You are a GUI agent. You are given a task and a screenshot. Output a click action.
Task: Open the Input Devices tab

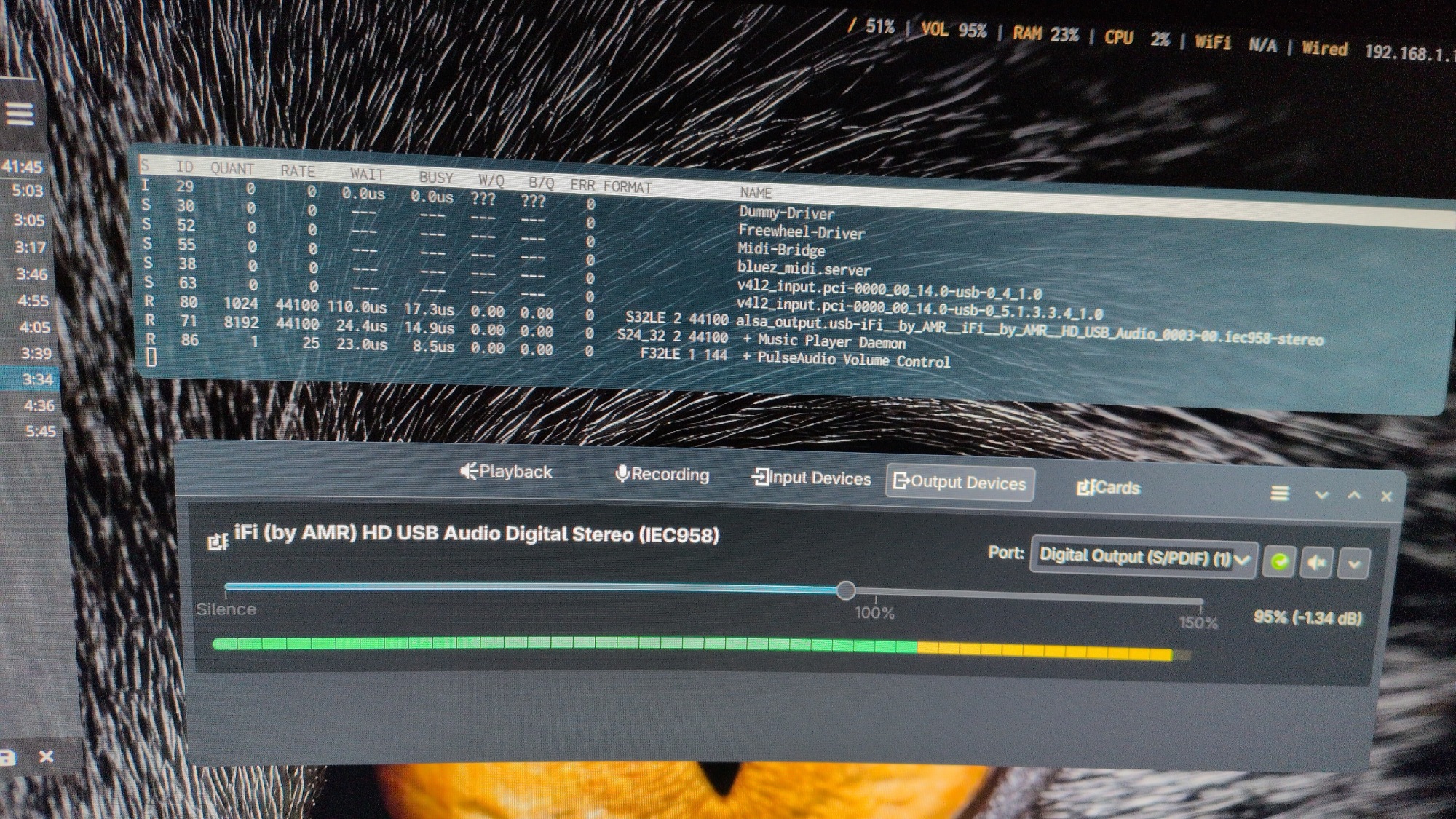pos(812,478)
